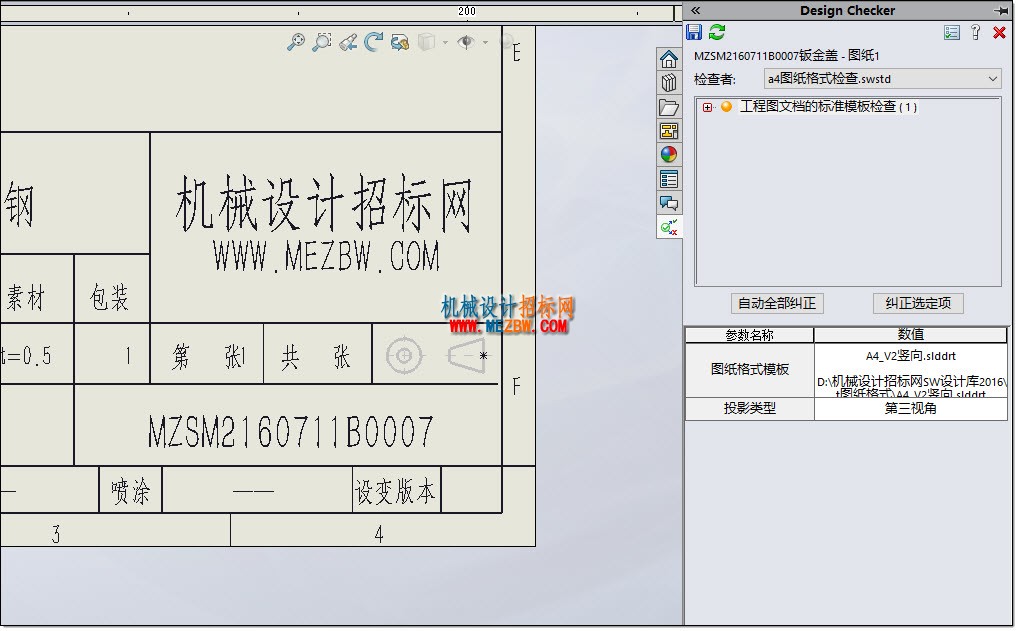Click the 数值 column header
Viewport: 1018px width, 631px height.
910,335
